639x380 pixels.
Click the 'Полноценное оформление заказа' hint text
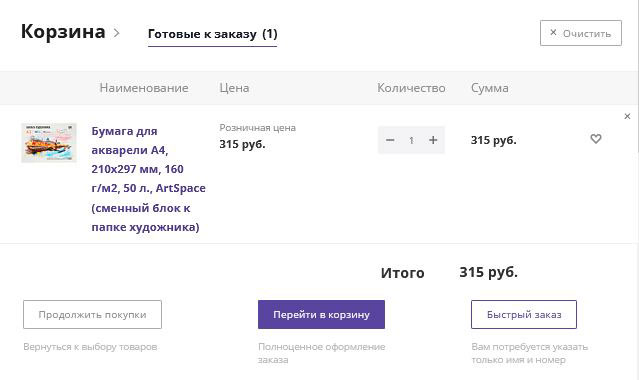[322, 353]
